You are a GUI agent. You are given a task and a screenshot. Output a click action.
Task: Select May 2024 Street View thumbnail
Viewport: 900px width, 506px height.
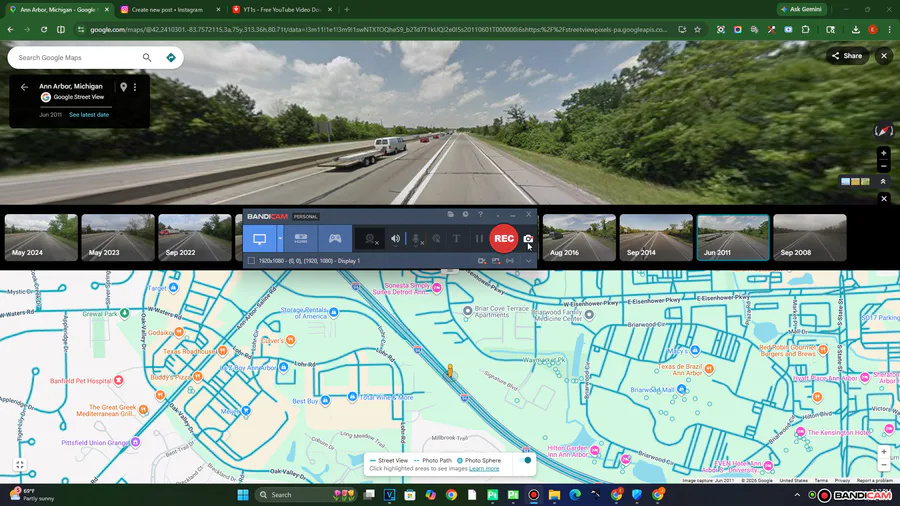click(41, 238)
